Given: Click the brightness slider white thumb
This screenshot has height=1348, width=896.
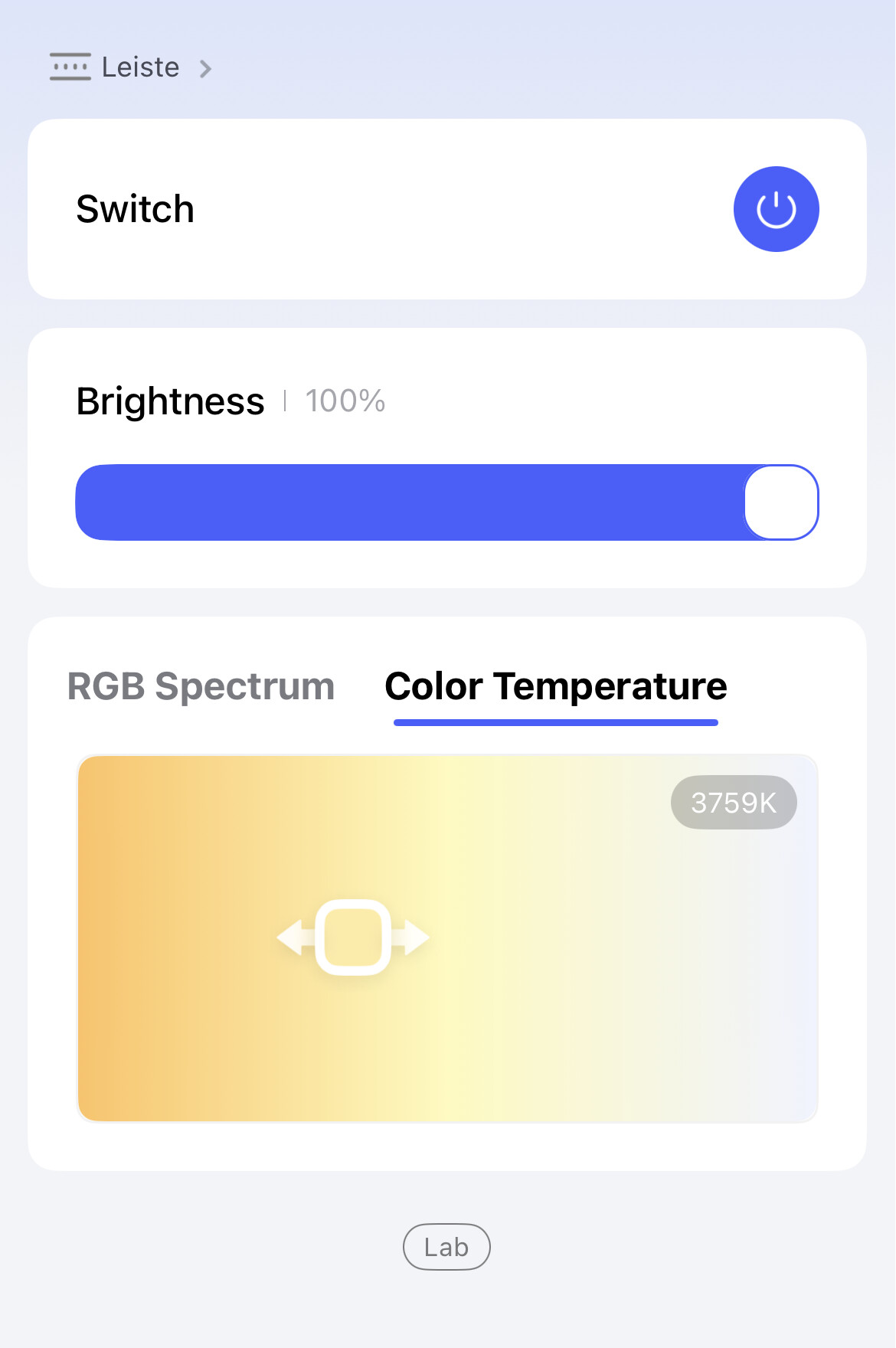Looking at the screenshot, I should coord(781,502).
